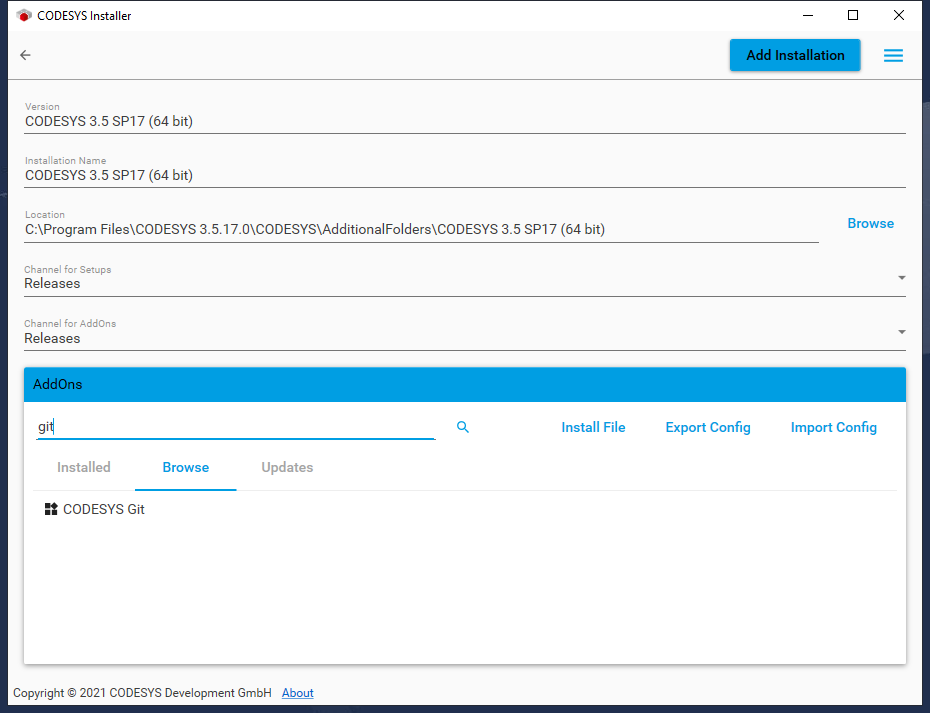
Task: Click Export Config button
Action: (x=708, y=427)
